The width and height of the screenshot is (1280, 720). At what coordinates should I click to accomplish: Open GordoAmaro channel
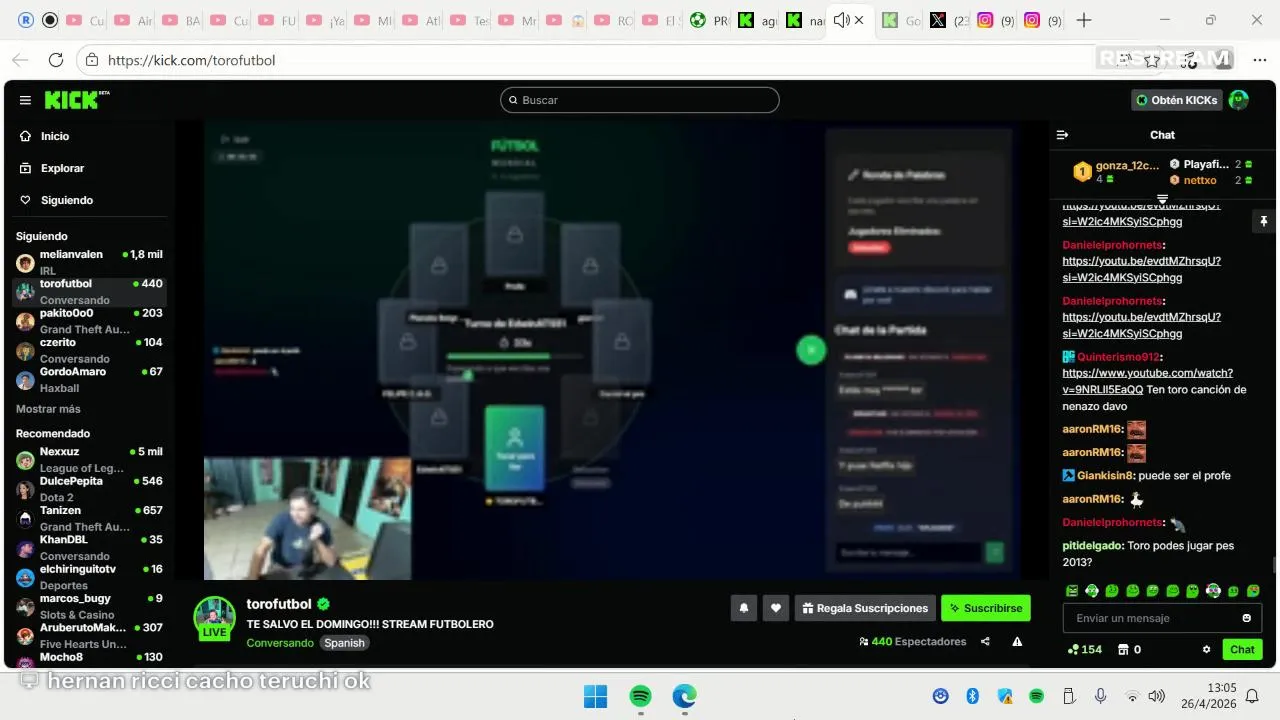(89, 379)
